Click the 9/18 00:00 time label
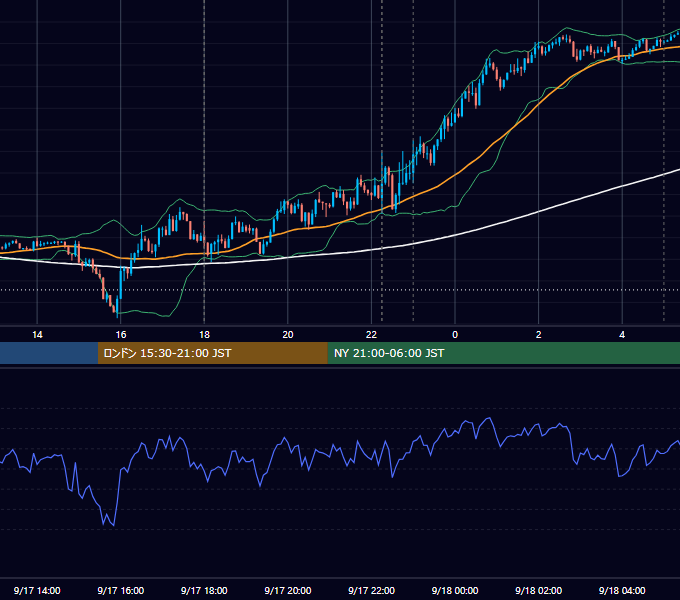This screenshot has width=680, height=600. point(455,590)
